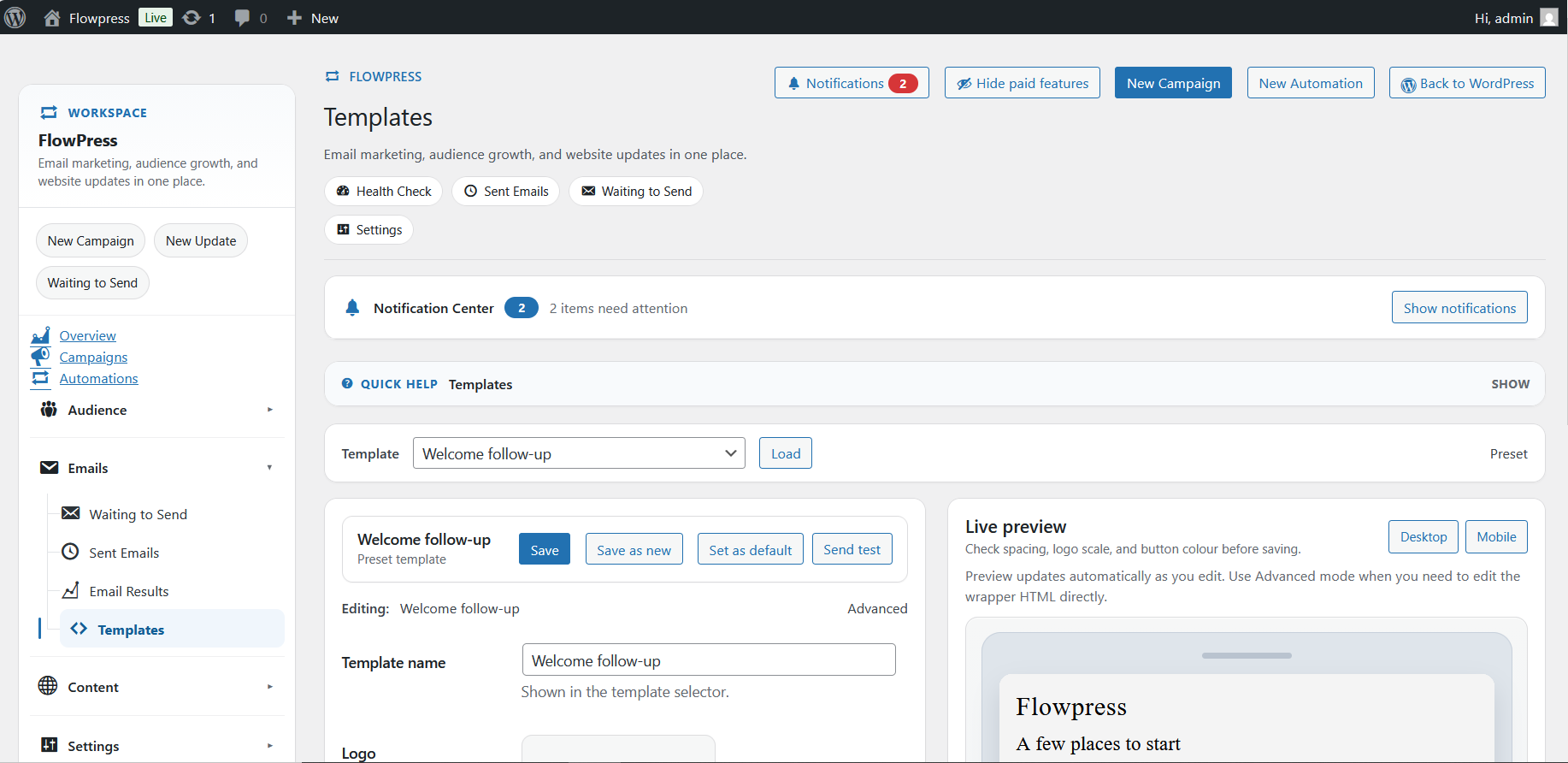Collapse the Emails sidebar section
The image size is (1568, 763).
(157, 468)
